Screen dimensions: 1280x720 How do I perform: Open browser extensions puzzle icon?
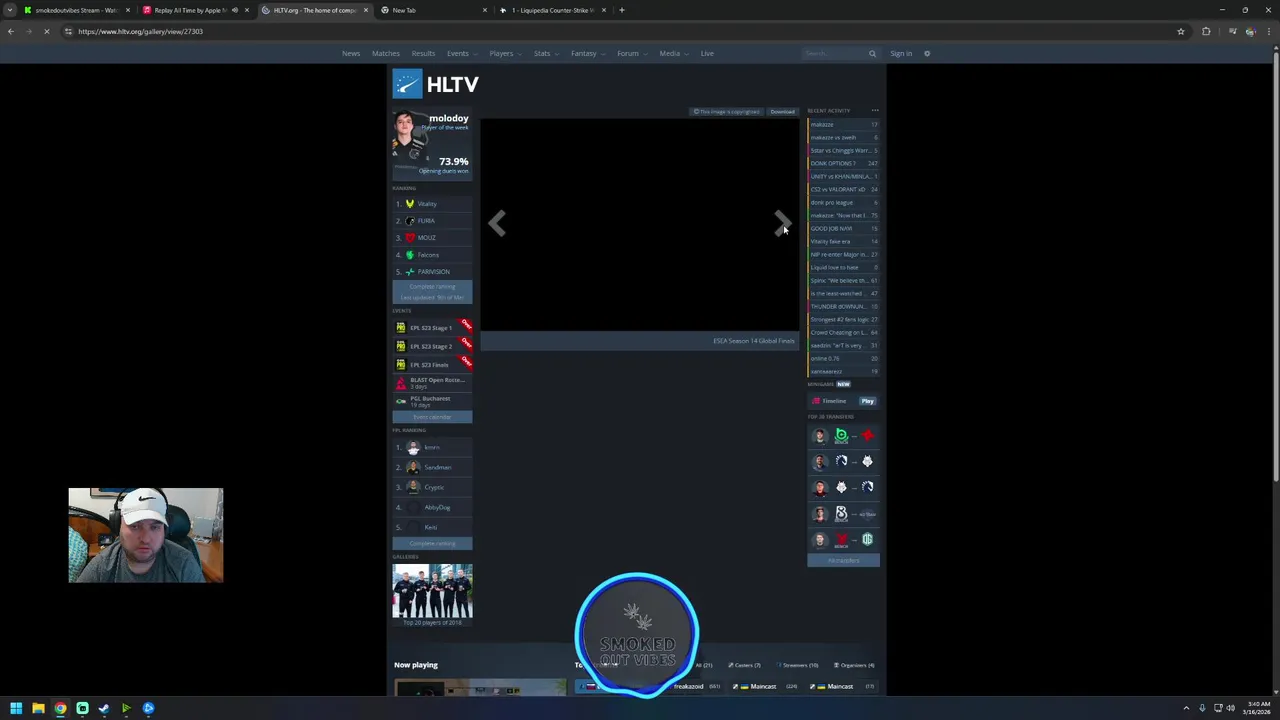(1206, 31)
